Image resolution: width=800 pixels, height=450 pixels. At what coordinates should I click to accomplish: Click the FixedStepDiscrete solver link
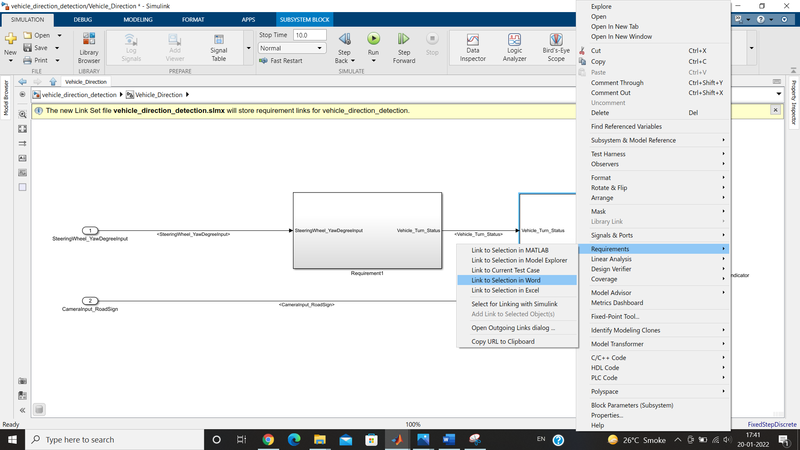771,424
